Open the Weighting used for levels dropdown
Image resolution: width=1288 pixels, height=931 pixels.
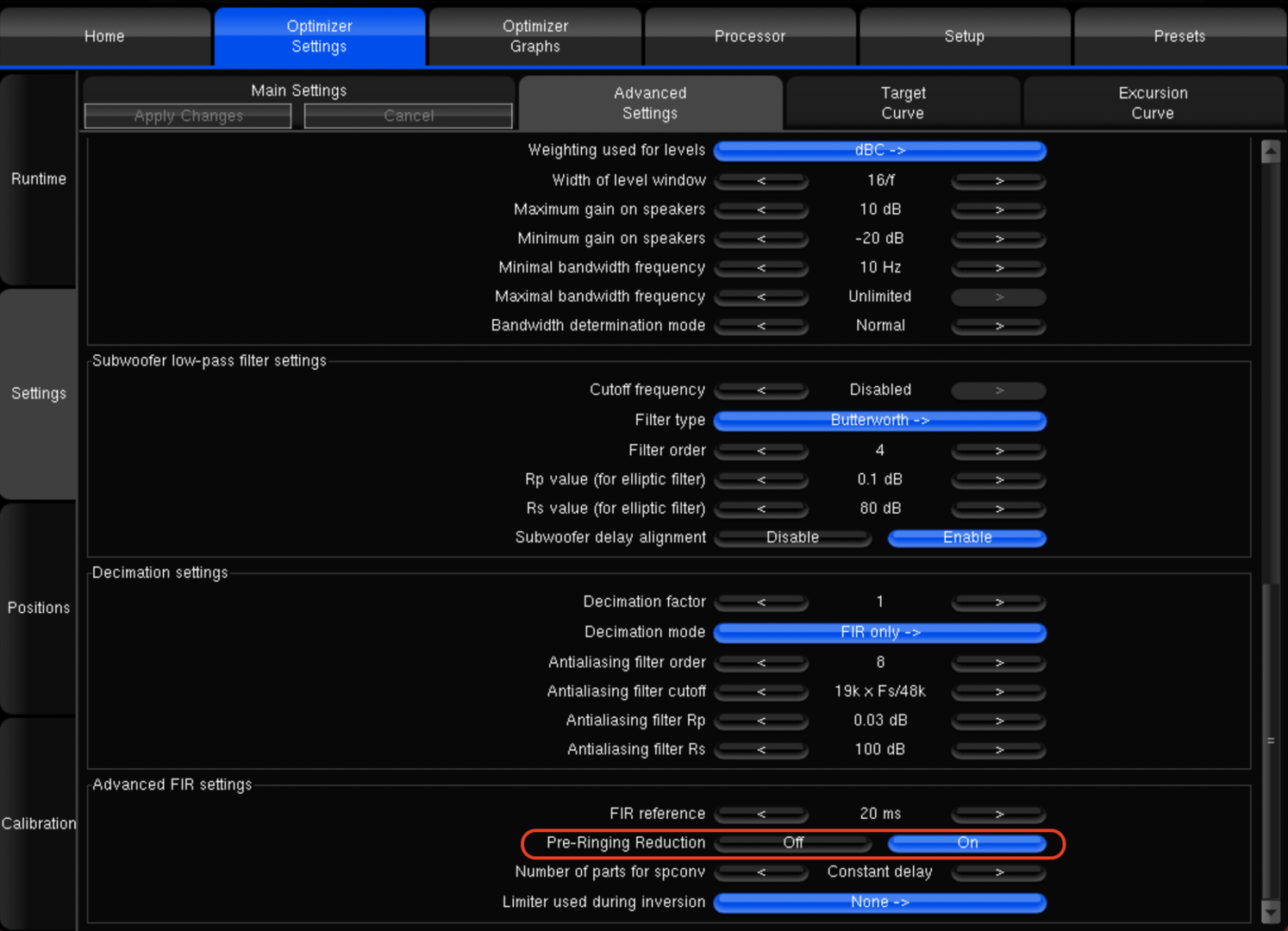879,151
